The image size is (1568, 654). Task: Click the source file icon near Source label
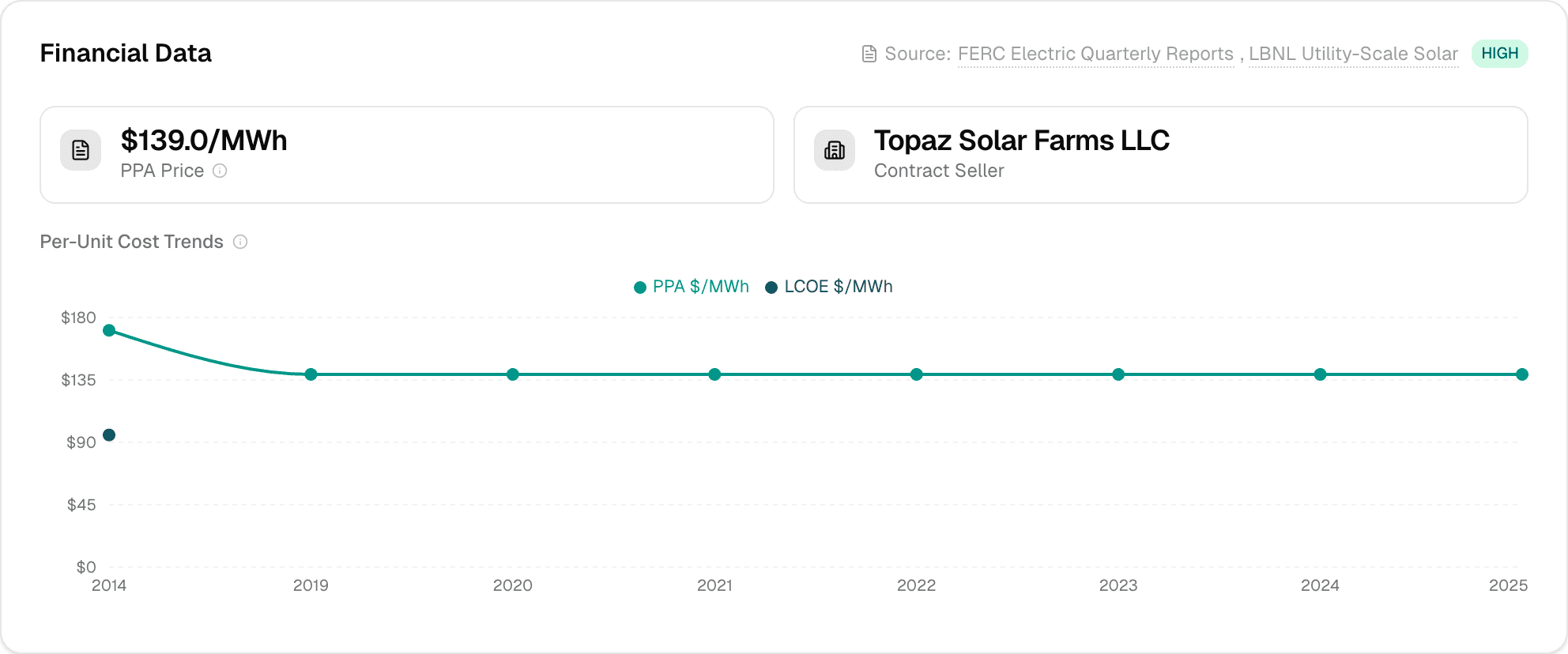869,54
